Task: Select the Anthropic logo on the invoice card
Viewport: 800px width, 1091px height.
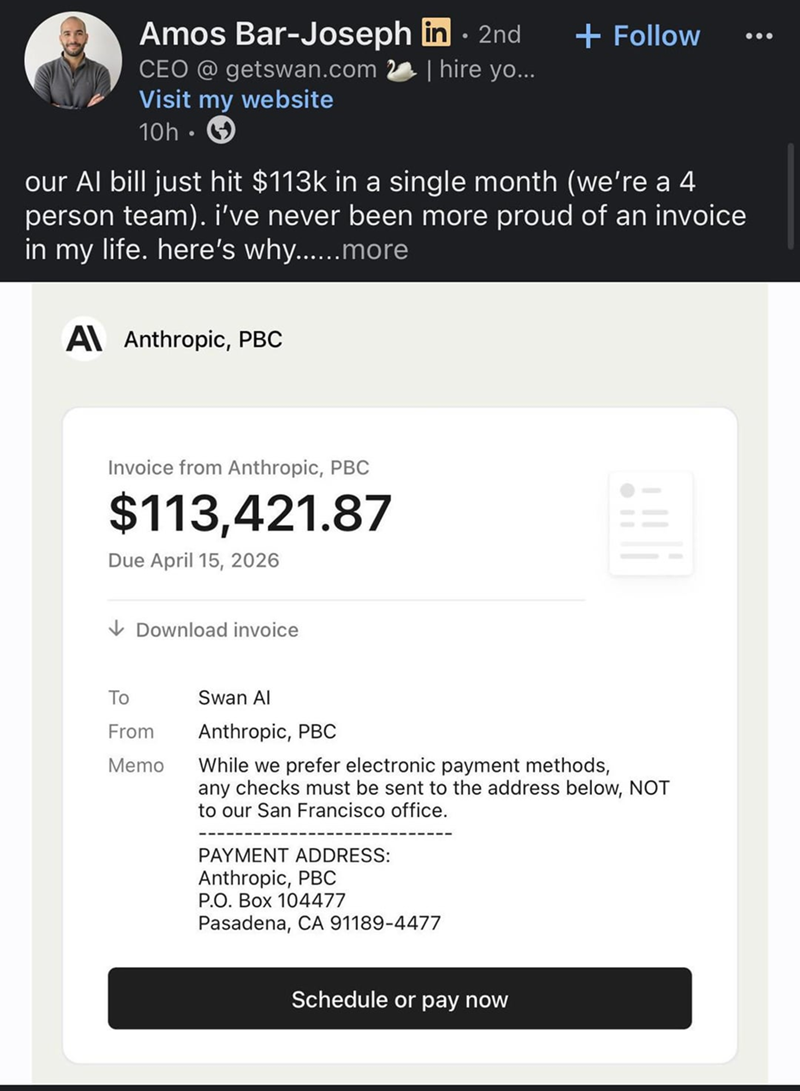Action: (82, 338)
